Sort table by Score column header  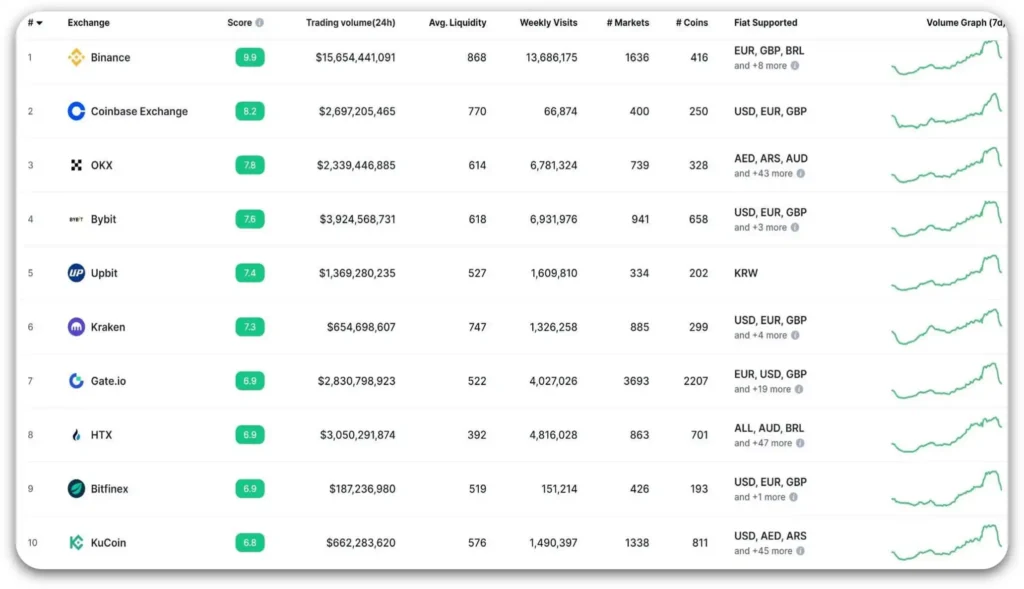(x=239, y=22)
